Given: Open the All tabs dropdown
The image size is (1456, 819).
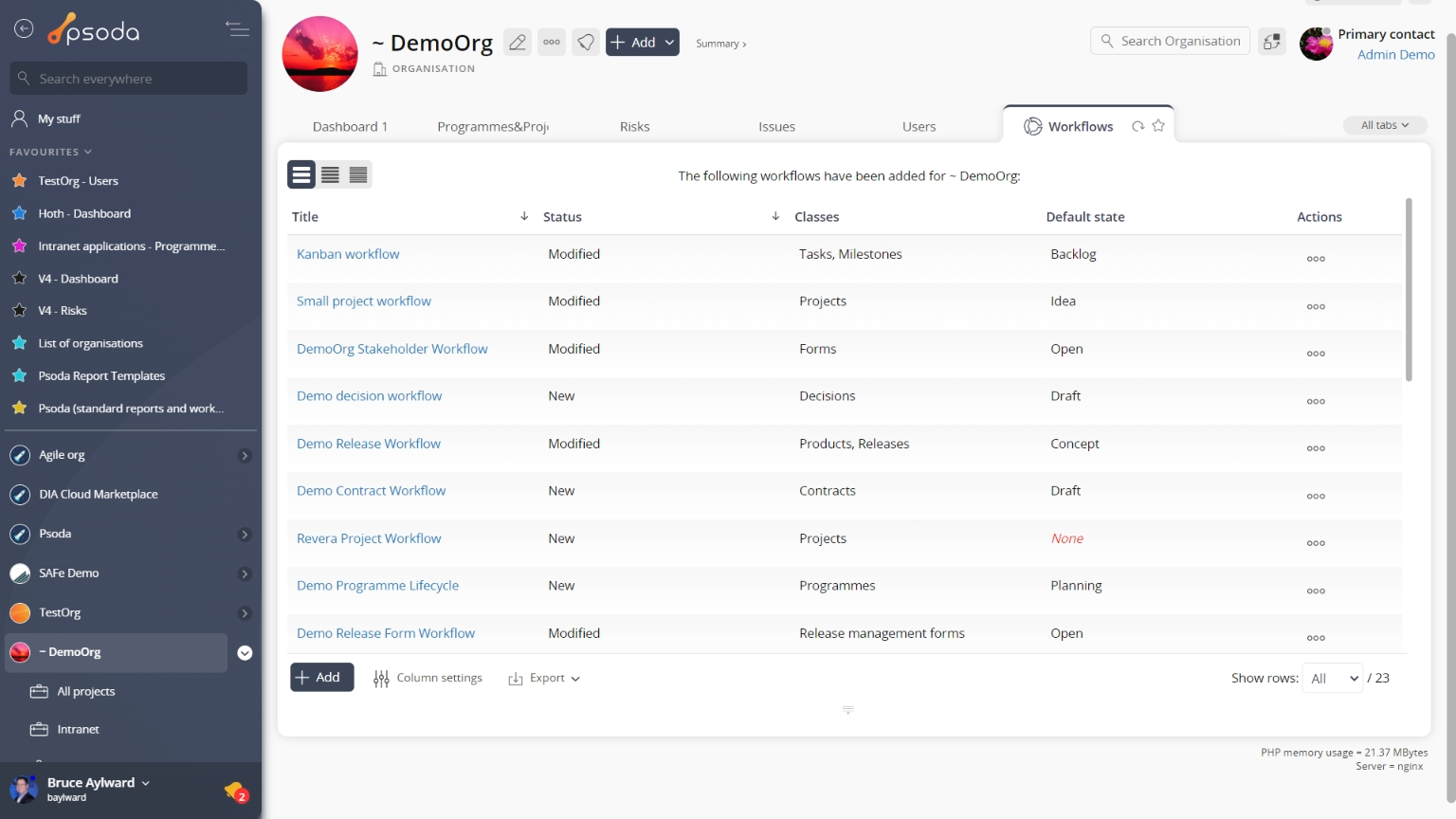Looking at the screenshot, I should pos(1385,125).
